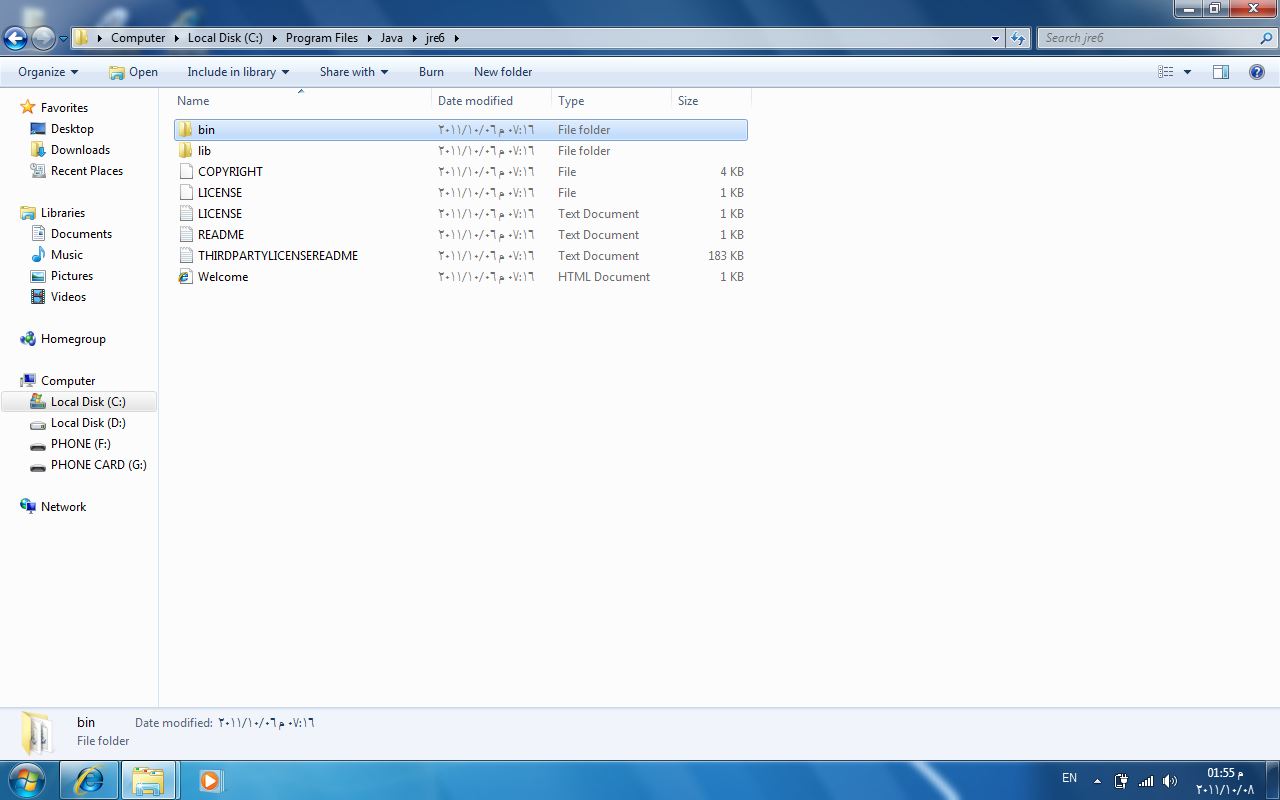This screenshot has width=1280, height=800.
Task: Open the view options dropdown arrow
Action: click(x=1187, y=72)
